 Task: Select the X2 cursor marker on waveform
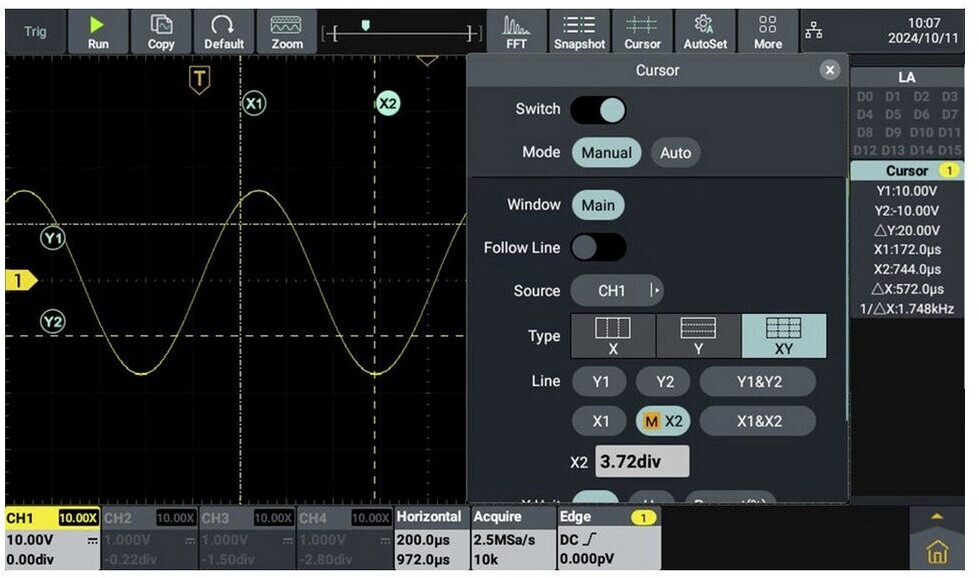[x=388, y=104]
